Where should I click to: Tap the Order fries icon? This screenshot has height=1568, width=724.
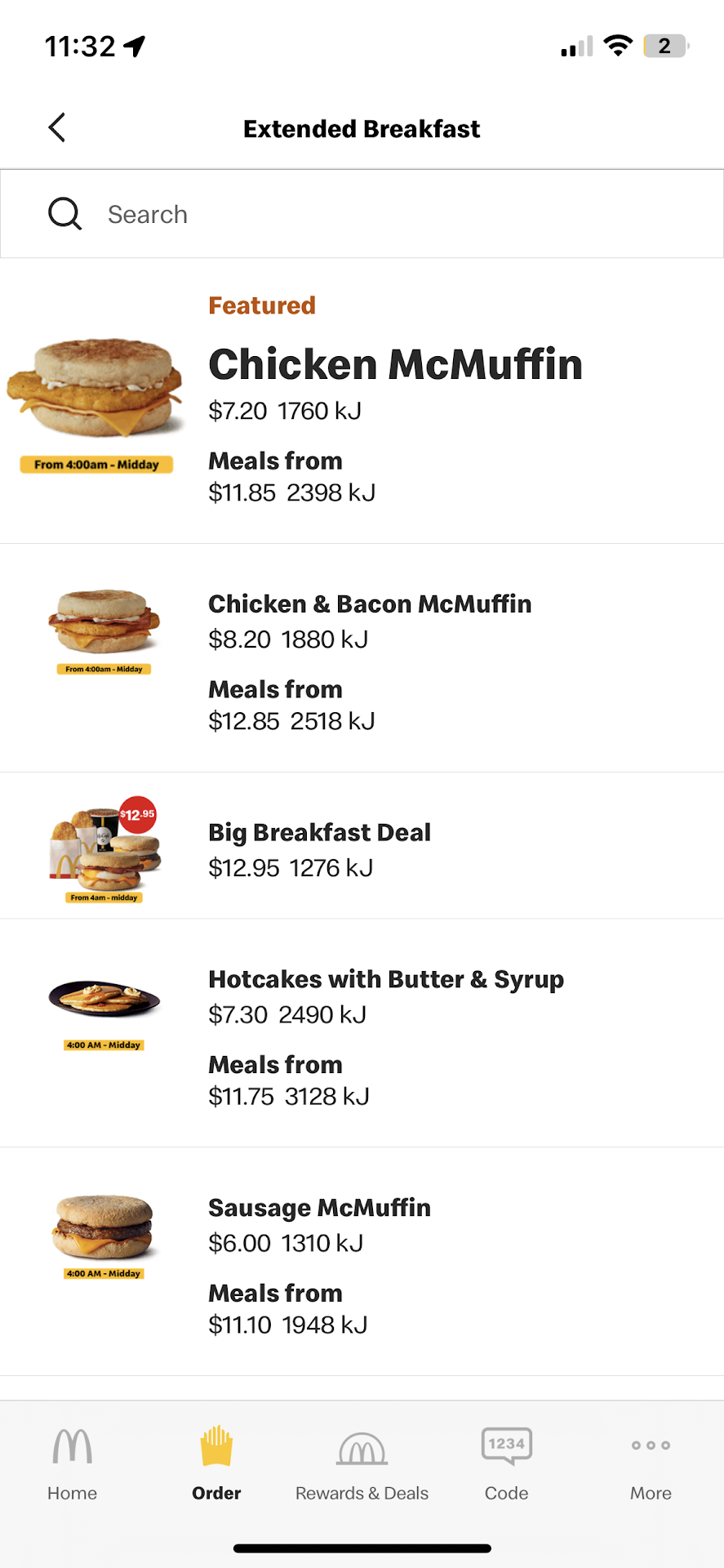pyautogui.click(x=216, y=1446)
